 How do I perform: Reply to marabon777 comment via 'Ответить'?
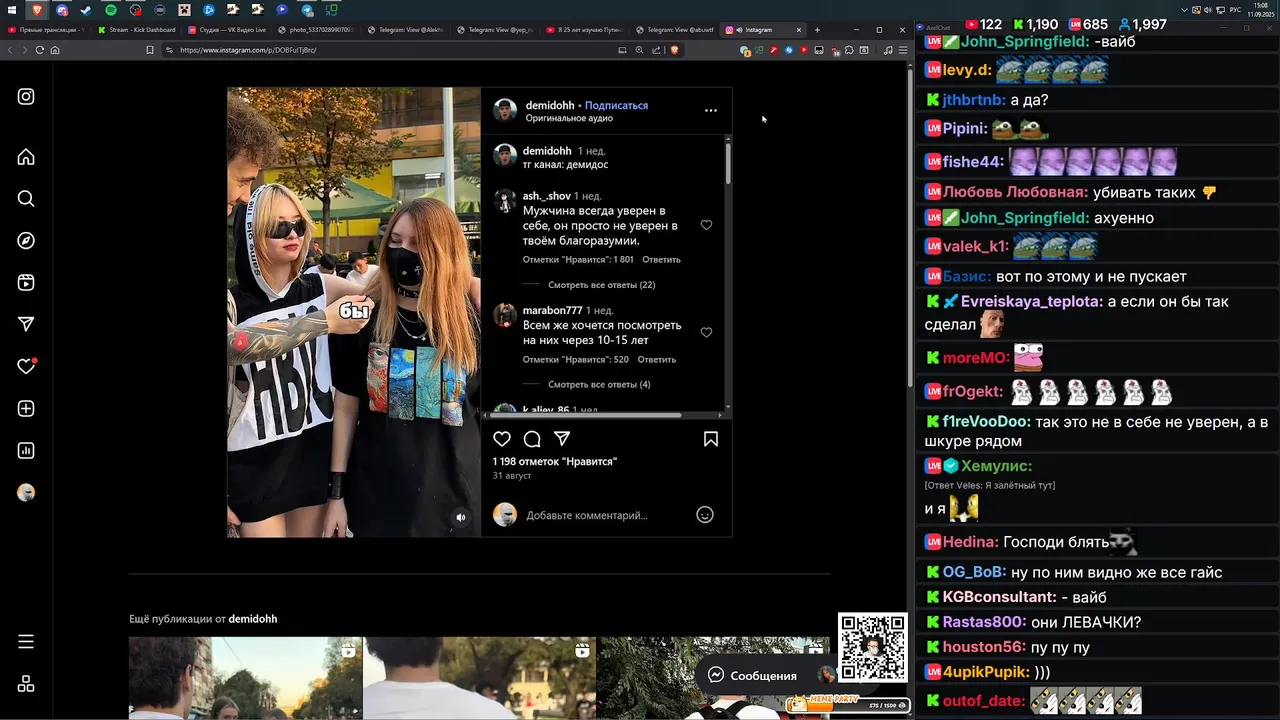[657, 359]
